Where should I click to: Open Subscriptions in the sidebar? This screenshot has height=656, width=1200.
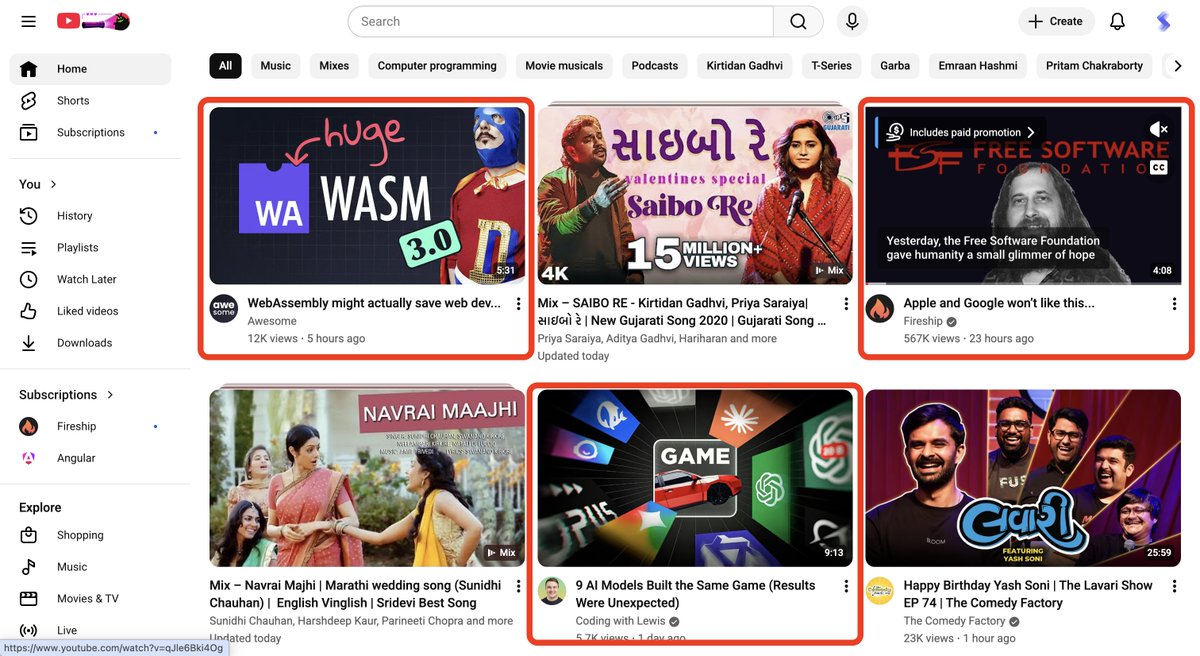pos(91,133)
